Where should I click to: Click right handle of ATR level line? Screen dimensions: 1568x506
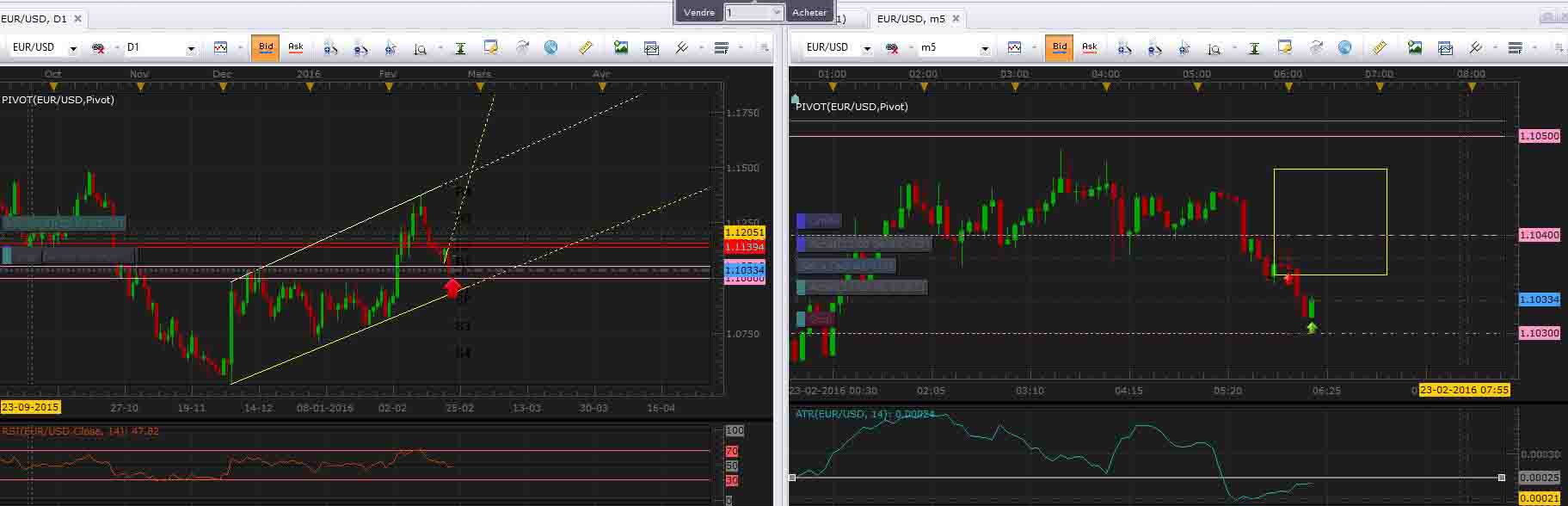click(1502, 477)
